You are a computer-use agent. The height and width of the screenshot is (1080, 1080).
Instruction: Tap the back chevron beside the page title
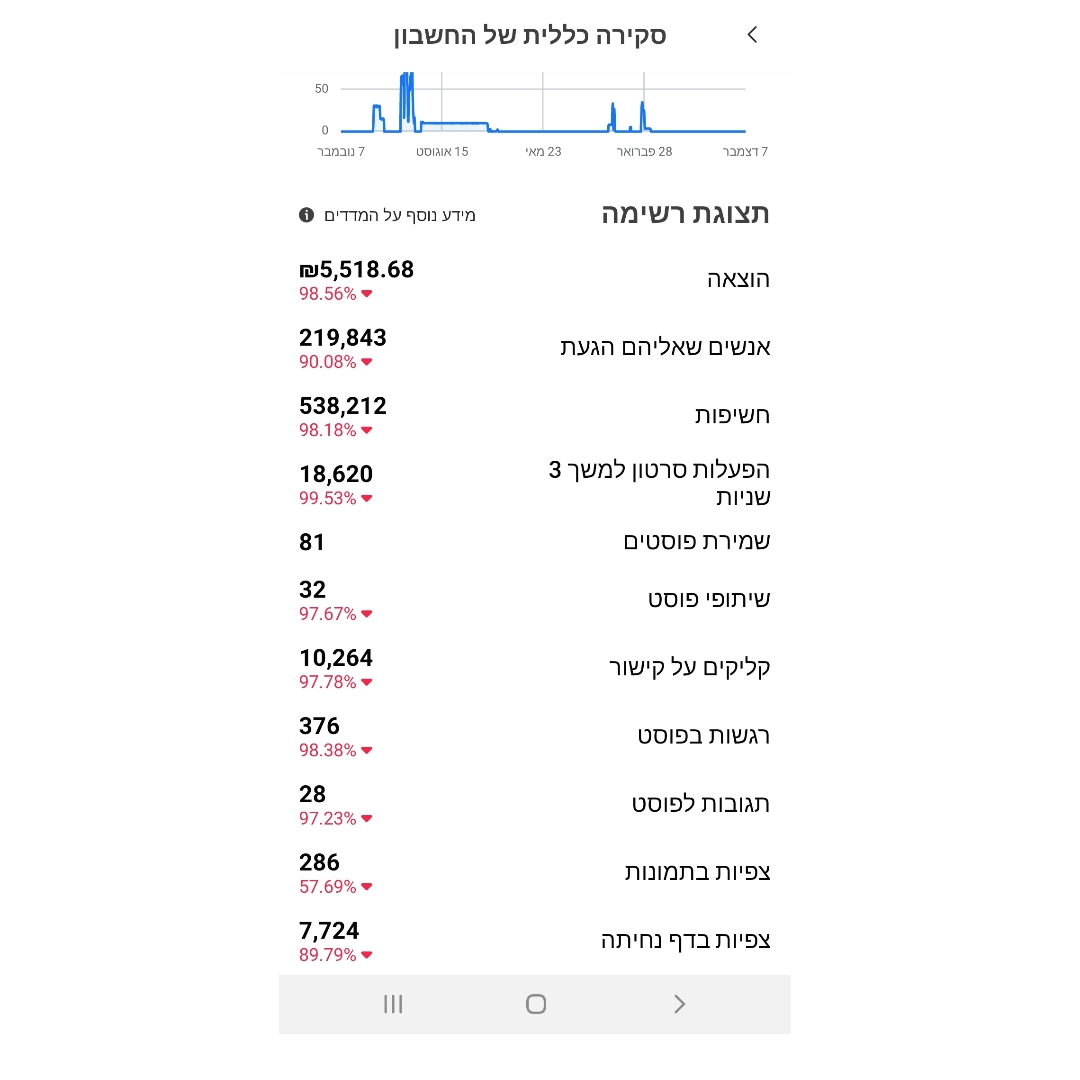tap(752, 34)
